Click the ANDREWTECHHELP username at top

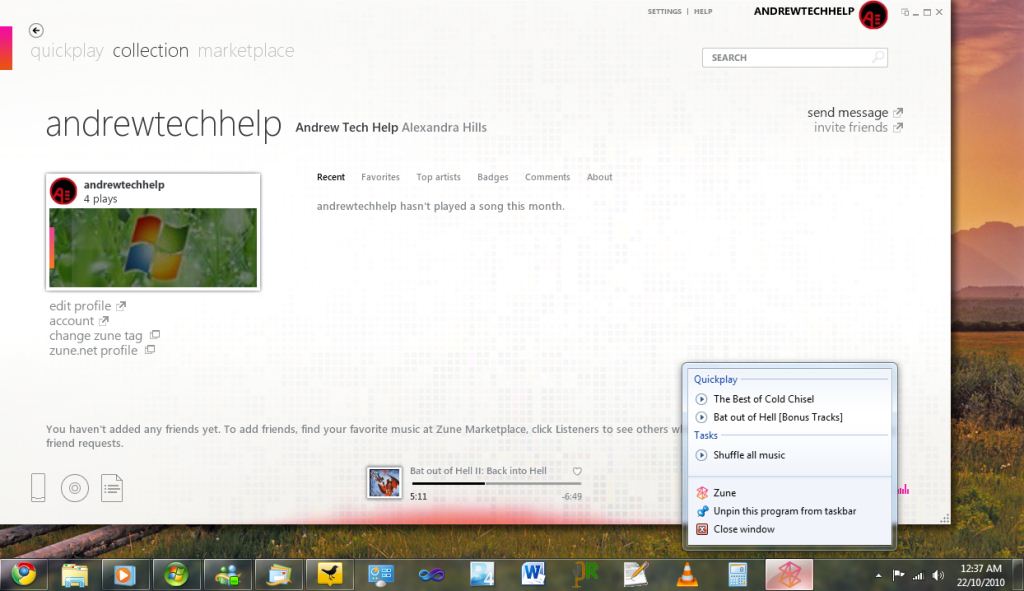pyautogui.click(x=803, y=11)
